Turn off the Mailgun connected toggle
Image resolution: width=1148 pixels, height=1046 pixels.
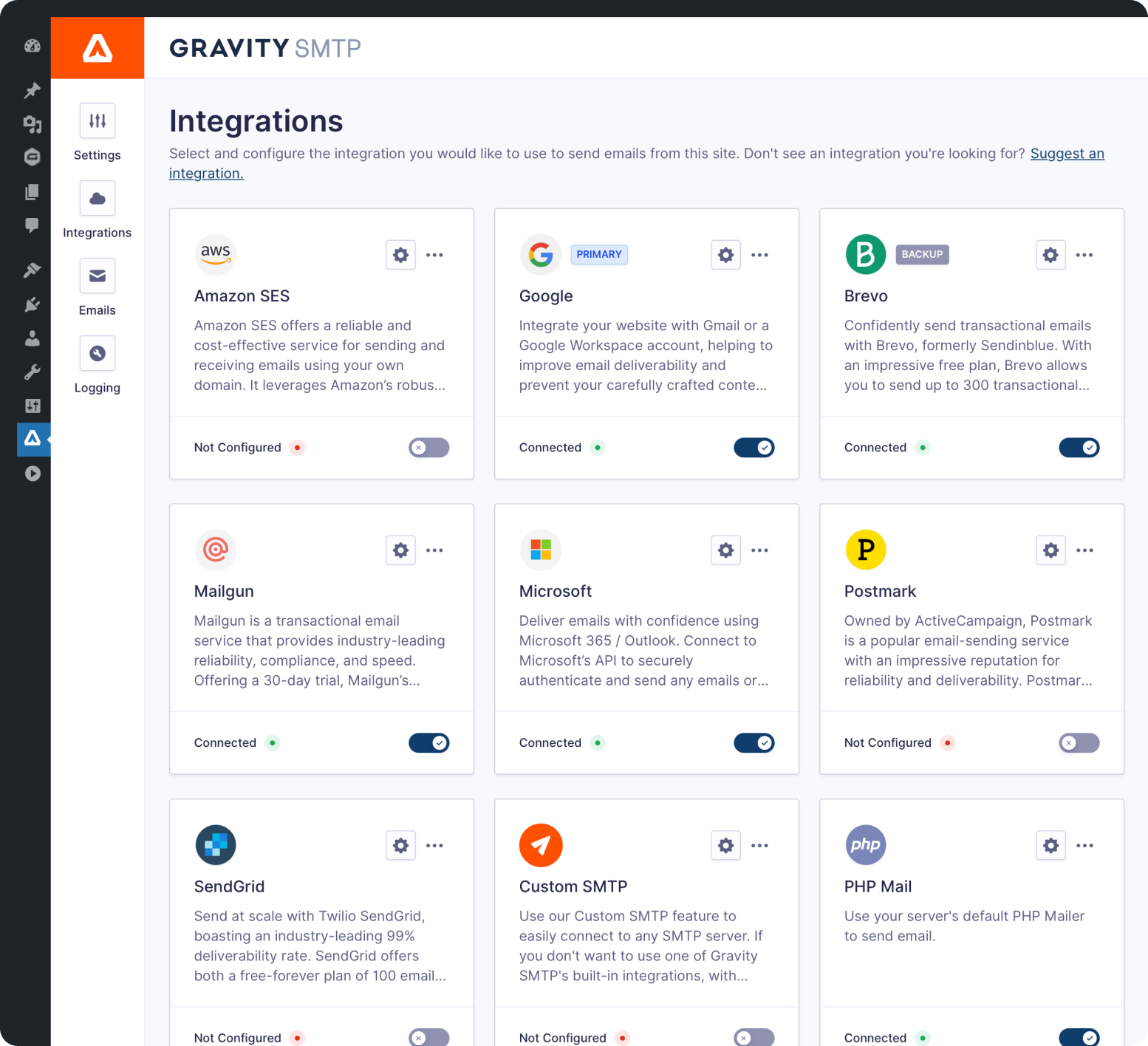tap(428, 742)
